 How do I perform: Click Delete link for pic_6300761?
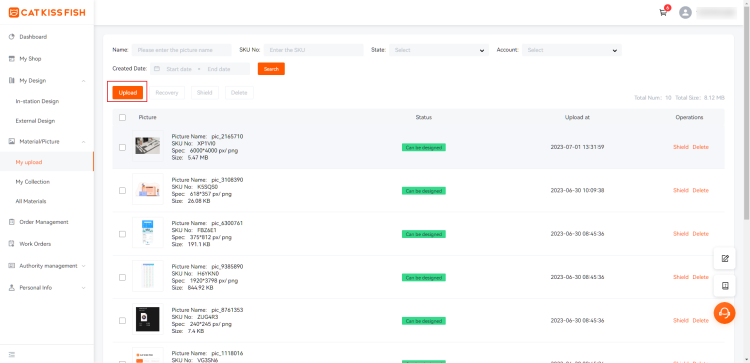(701, 234)
